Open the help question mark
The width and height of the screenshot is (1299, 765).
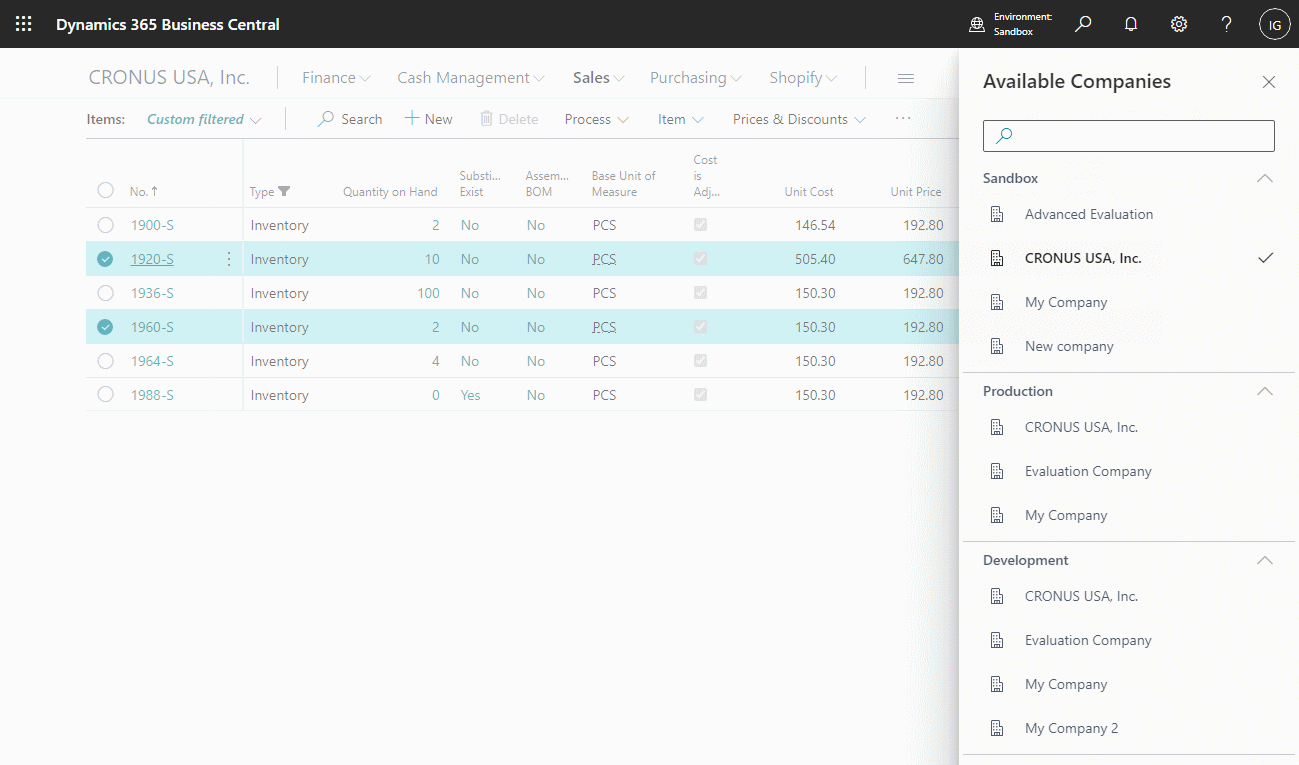coord(1227,24)
